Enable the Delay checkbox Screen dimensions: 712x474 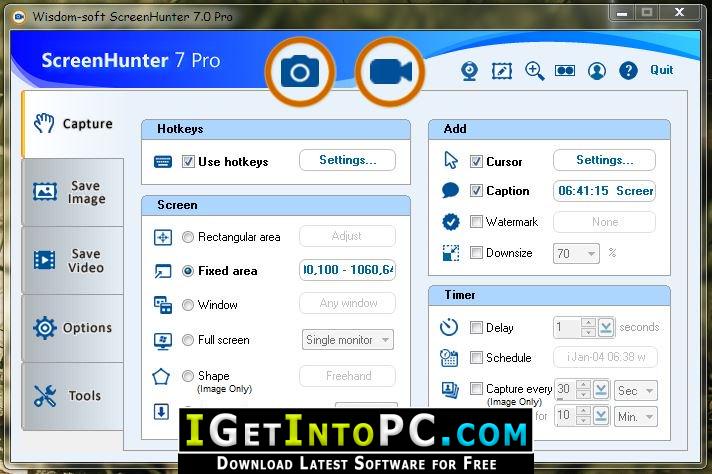476,327
